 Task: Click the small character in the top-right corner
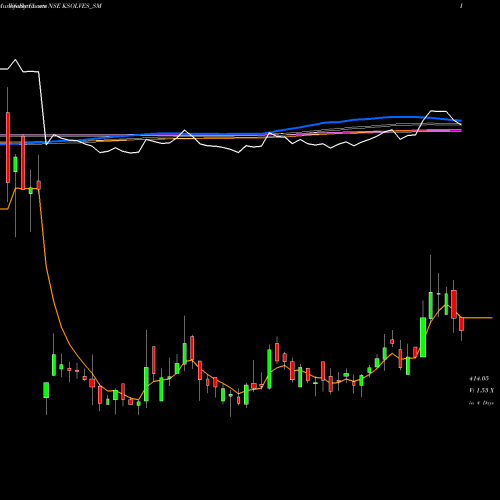pos(461,6)
